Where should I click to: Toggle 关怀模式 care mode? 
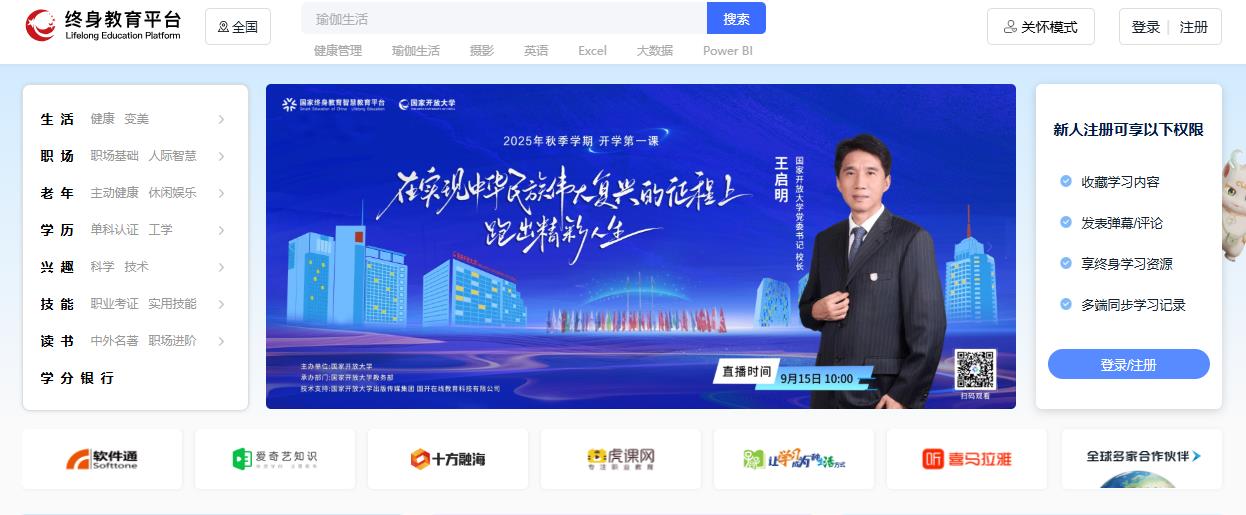[x=1041, y=27]
